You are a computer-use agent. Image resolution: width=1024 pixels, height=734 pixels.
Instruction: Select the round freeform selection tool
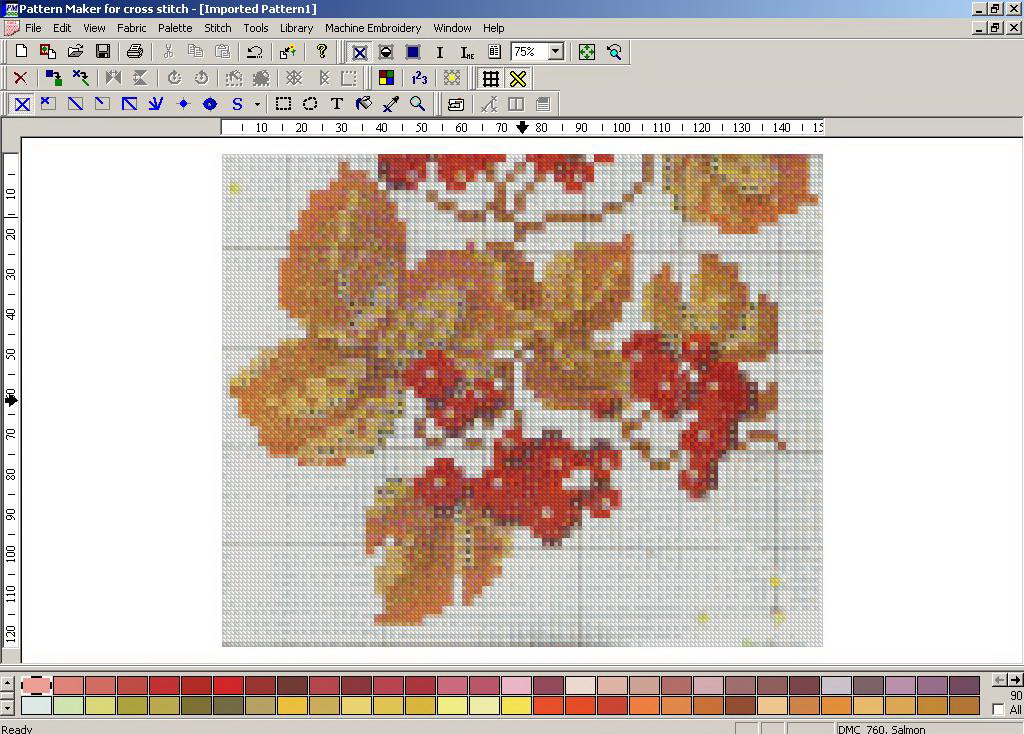pyautogui.click(x=310, y=104)
